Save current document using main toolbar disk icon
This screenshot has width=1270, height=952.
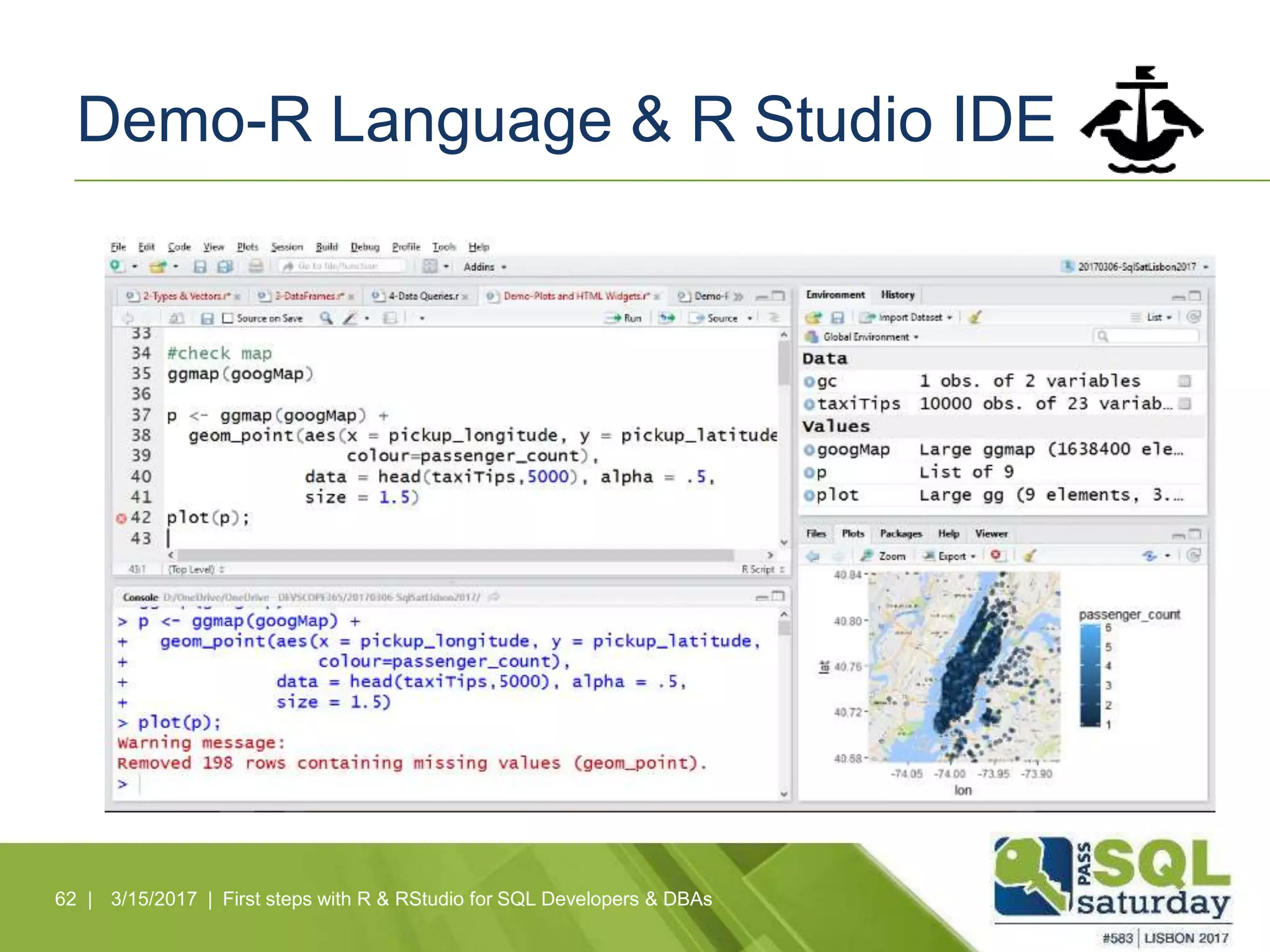(x=200, y=267)
